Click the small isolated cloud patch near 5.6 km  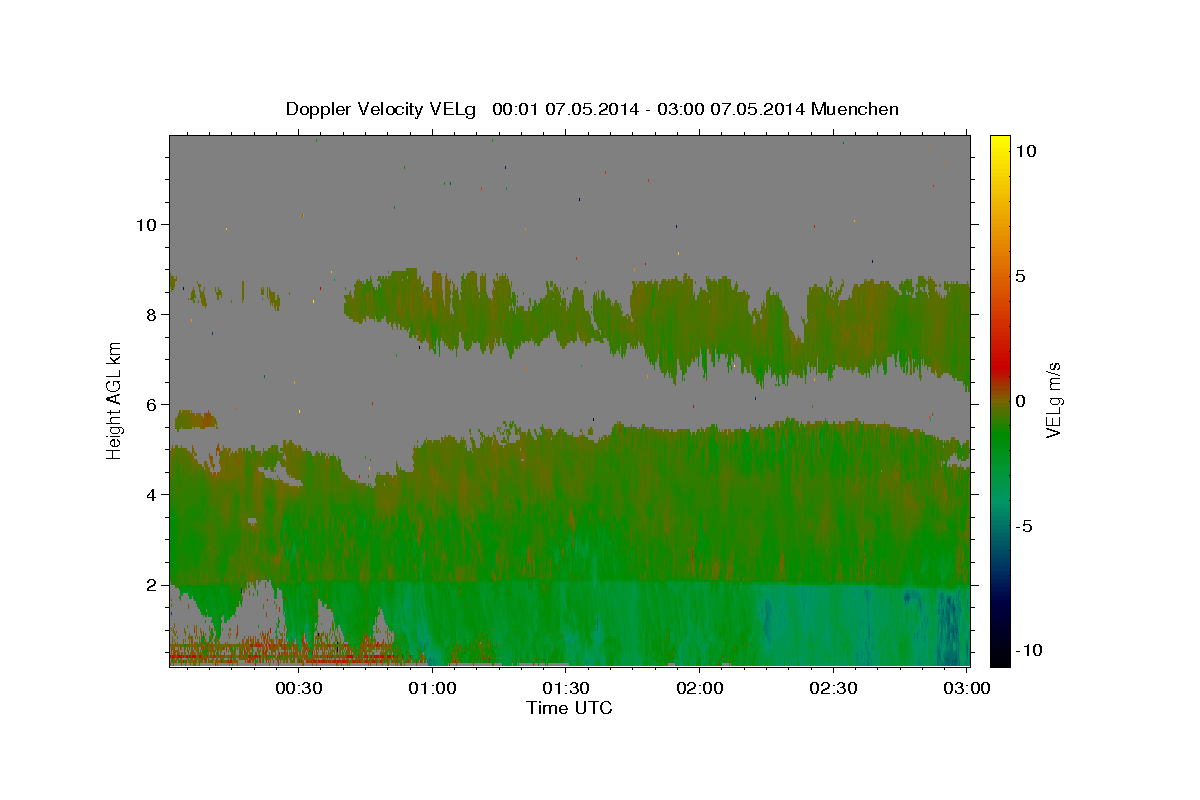pyautogui.click(x=195, y=420)
